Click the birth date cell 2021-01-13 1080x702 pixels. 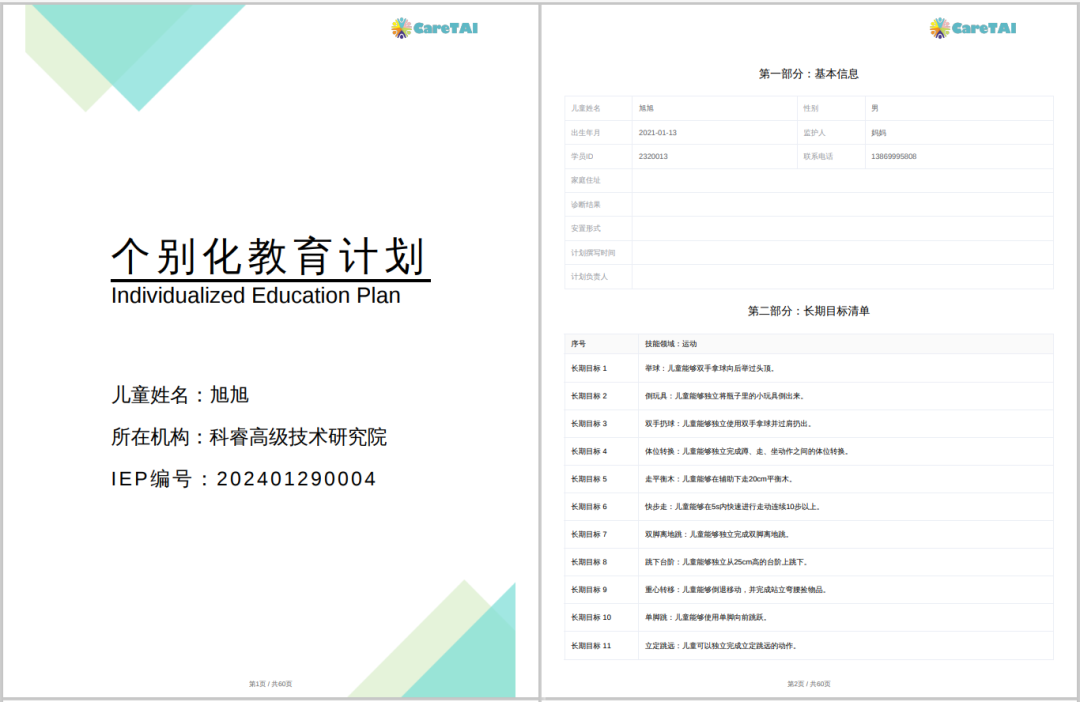[x=714, y=132]
